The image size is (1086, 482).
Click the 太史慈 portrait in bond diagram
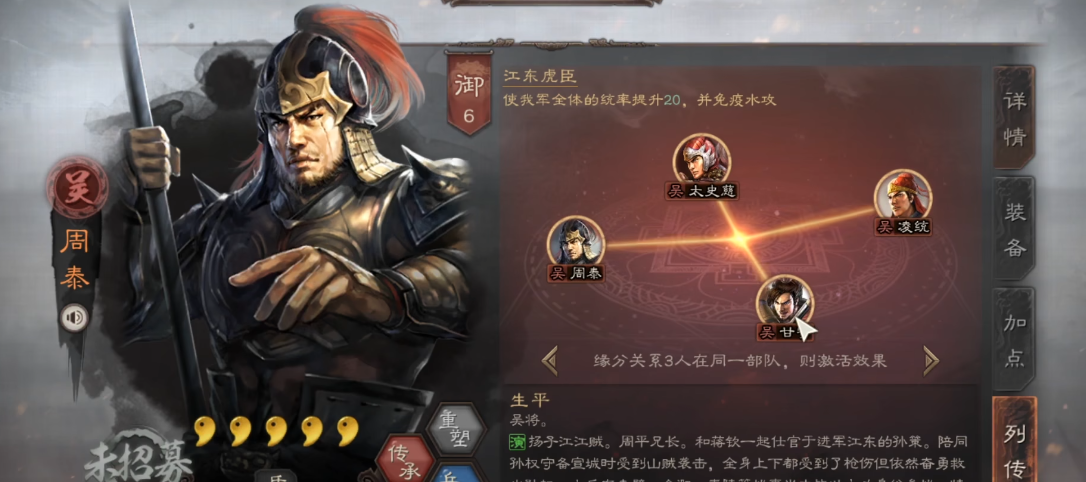click(x=702, y=159)
